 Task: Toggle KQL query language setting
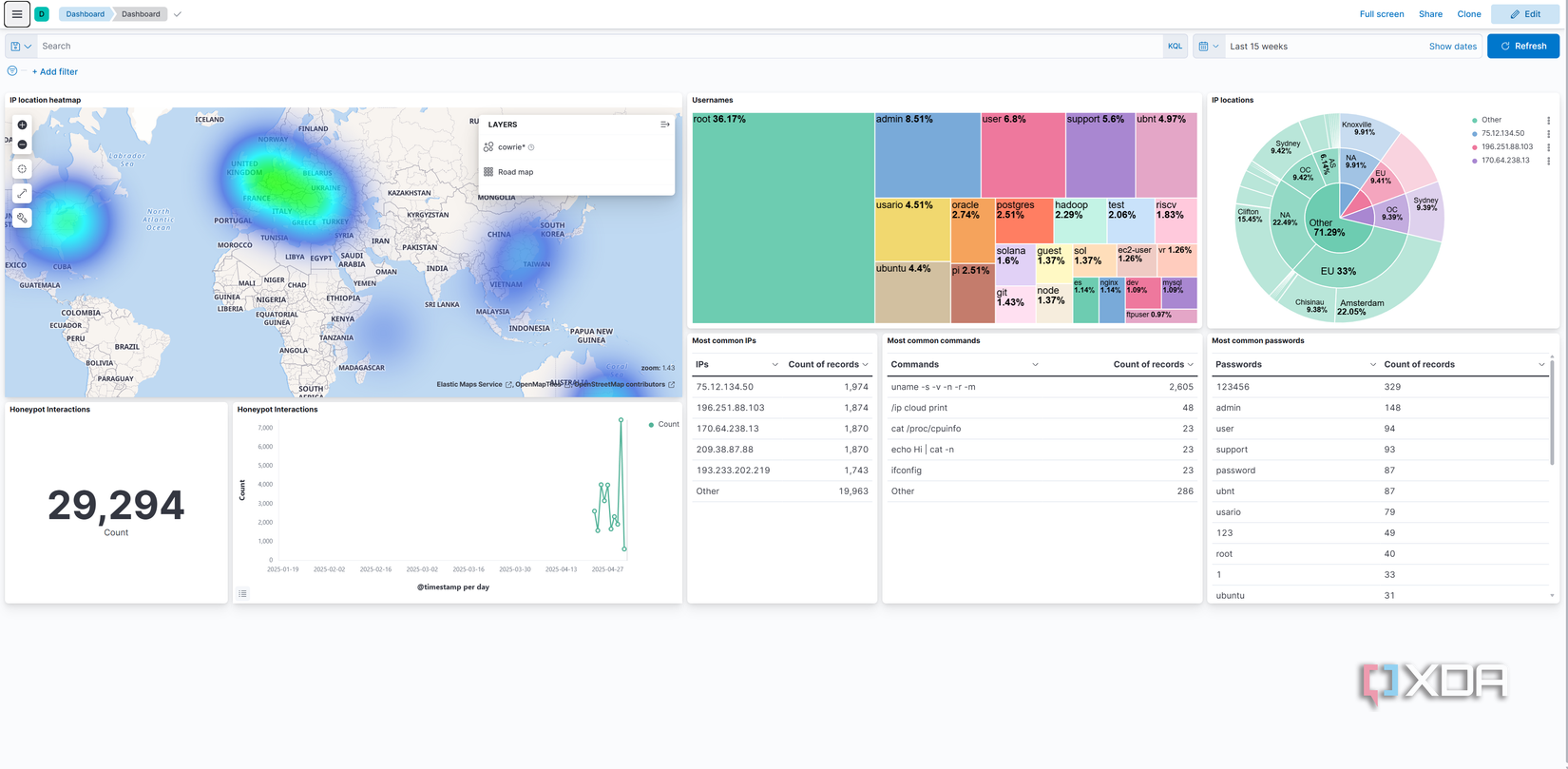[1175, 46]
